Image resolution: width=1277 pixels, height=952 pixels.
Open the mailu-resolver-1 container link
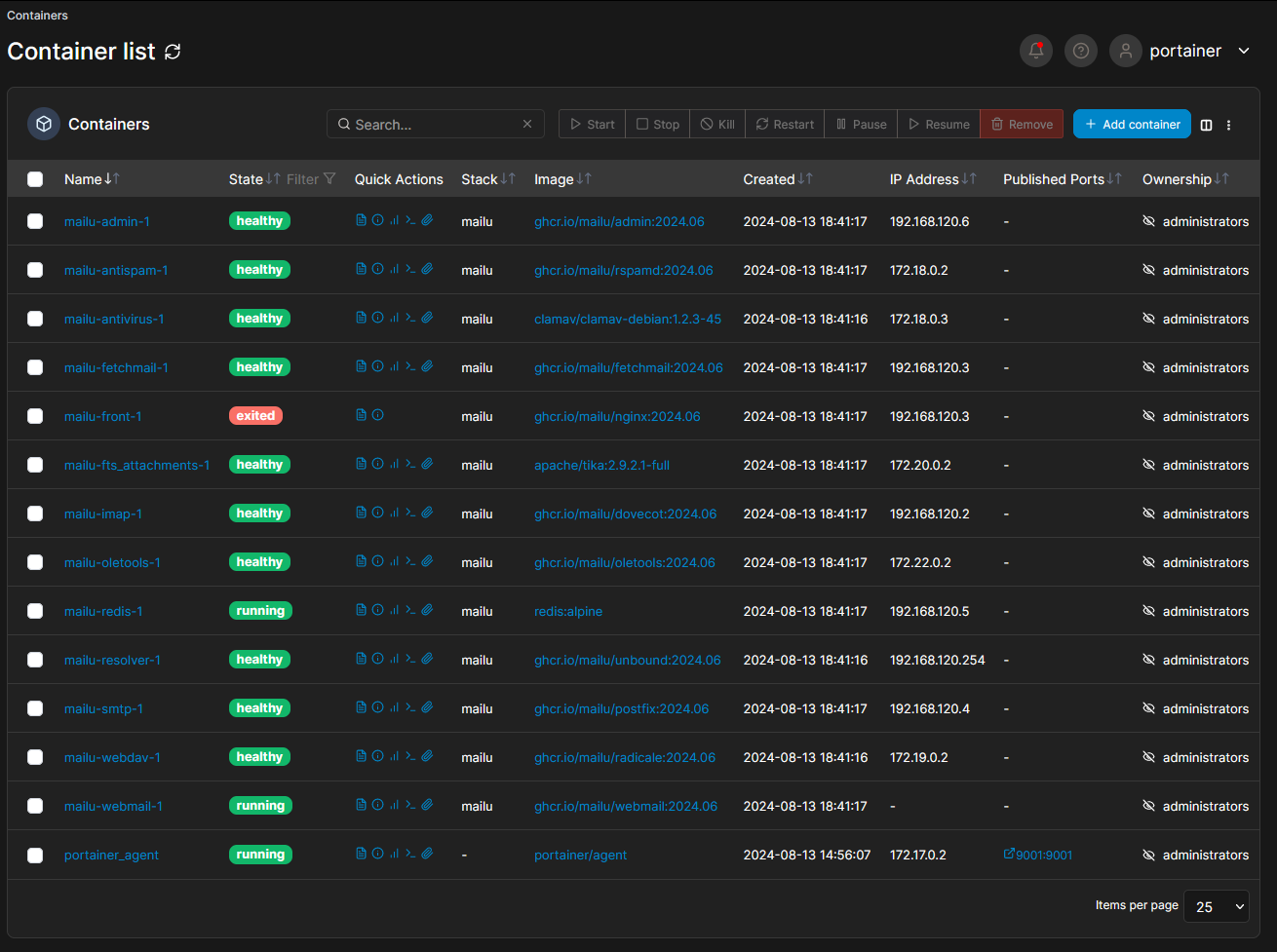[112, 660]
